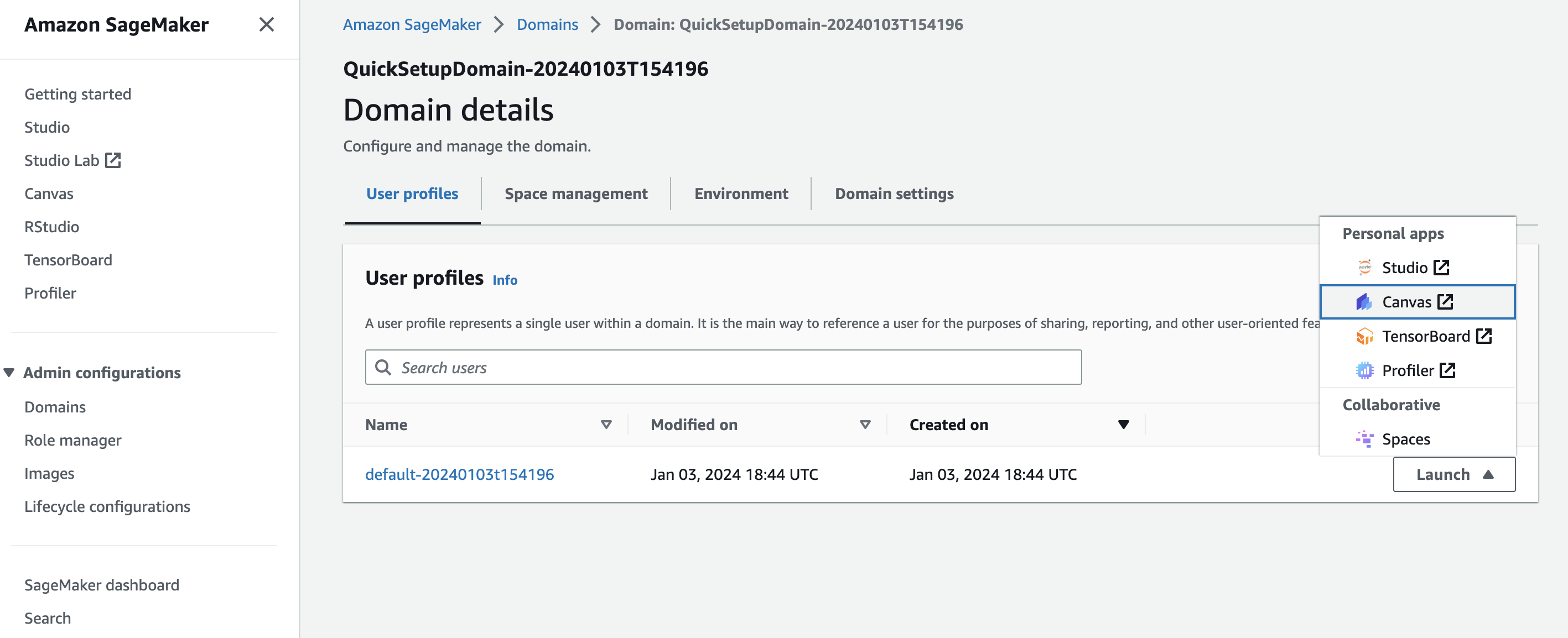Click the external link icon beside Studio Lab

coord(113,160)
